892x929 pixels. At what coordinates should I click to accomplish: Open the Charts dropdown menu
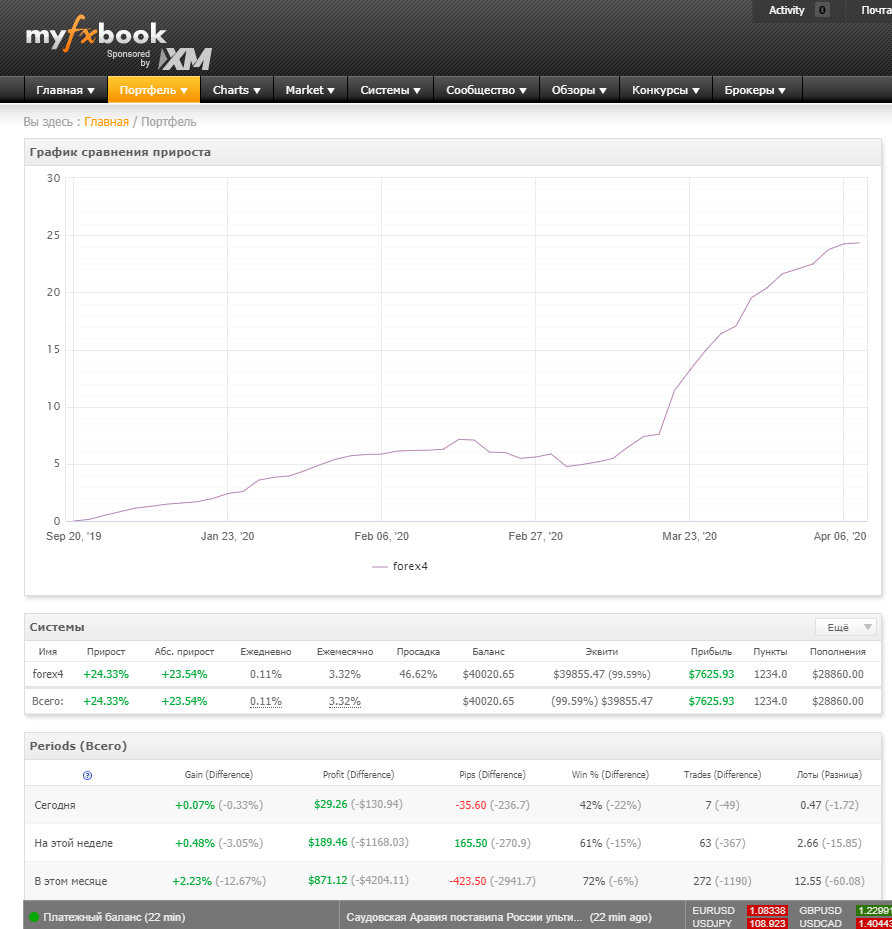tap(236, 90)
